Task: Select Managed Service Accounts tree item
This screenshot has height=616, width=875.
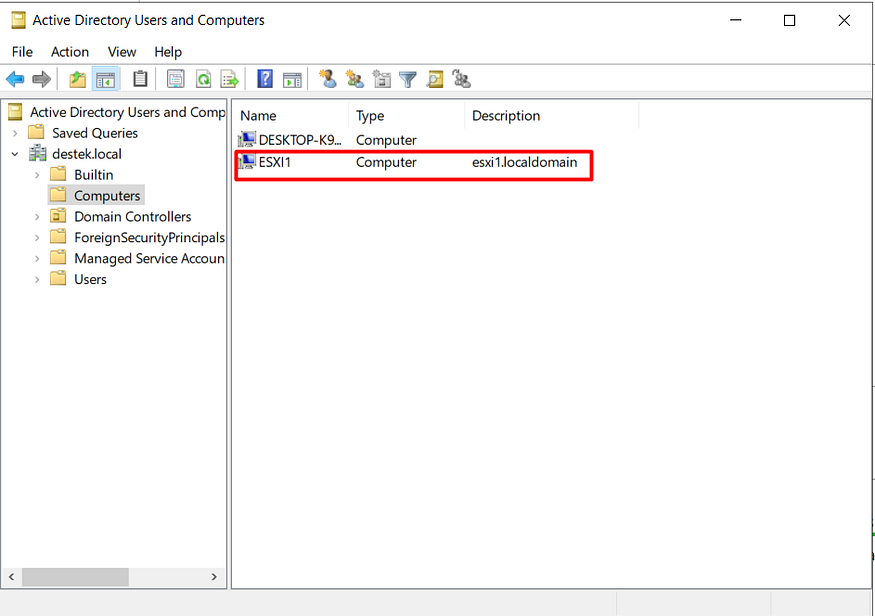Action: point(149,258)
